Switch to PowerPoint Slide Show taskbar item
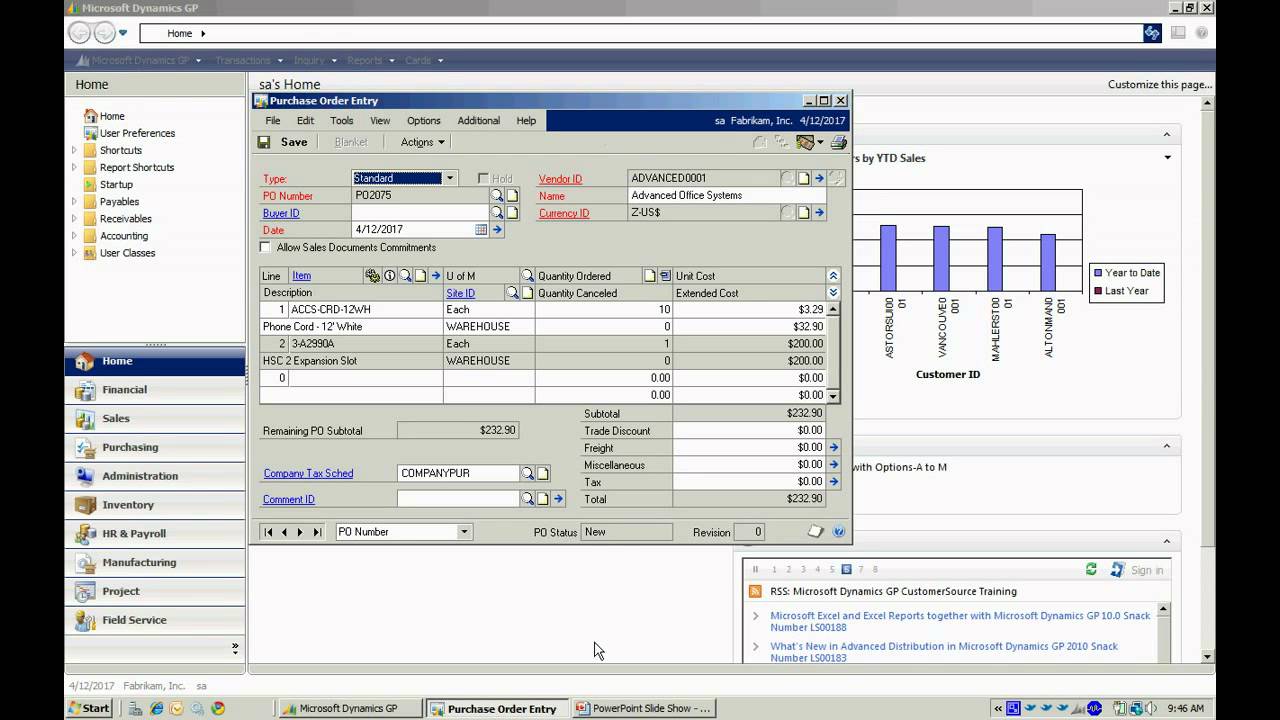This screenshot has width=1280, height=720. pyautogui.click(x=644, y=708)
